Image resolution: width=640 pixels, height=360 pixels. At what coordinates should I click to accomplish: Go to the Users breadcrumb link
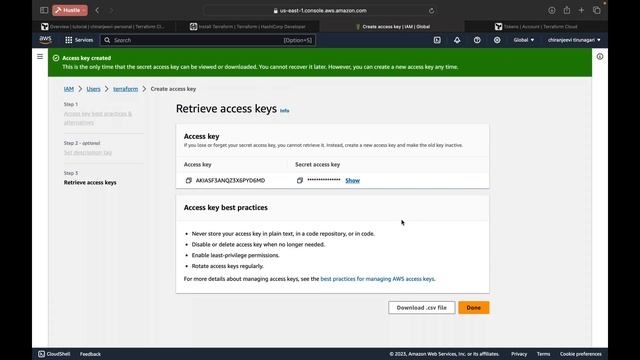(93, 89)
